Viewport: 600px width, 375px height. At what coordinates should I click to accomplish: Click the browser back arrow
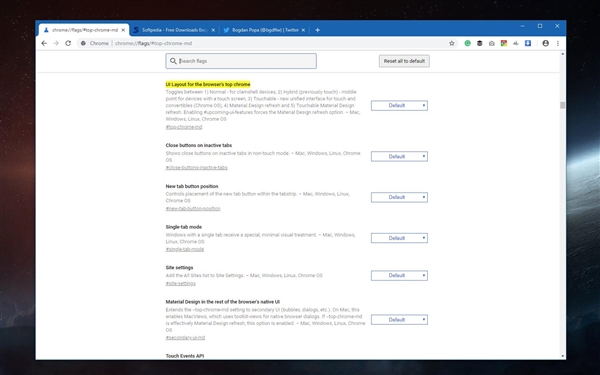[44, 43]
